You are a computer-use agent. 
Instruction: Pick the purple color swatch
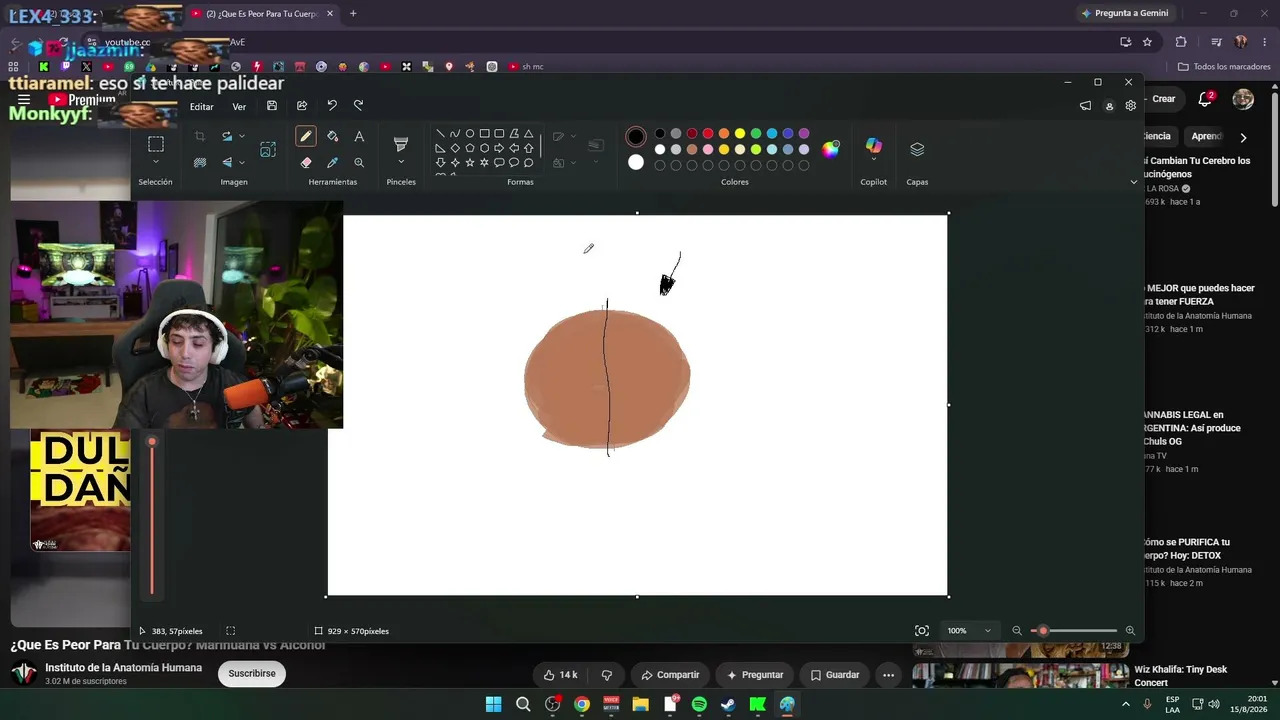804,134
